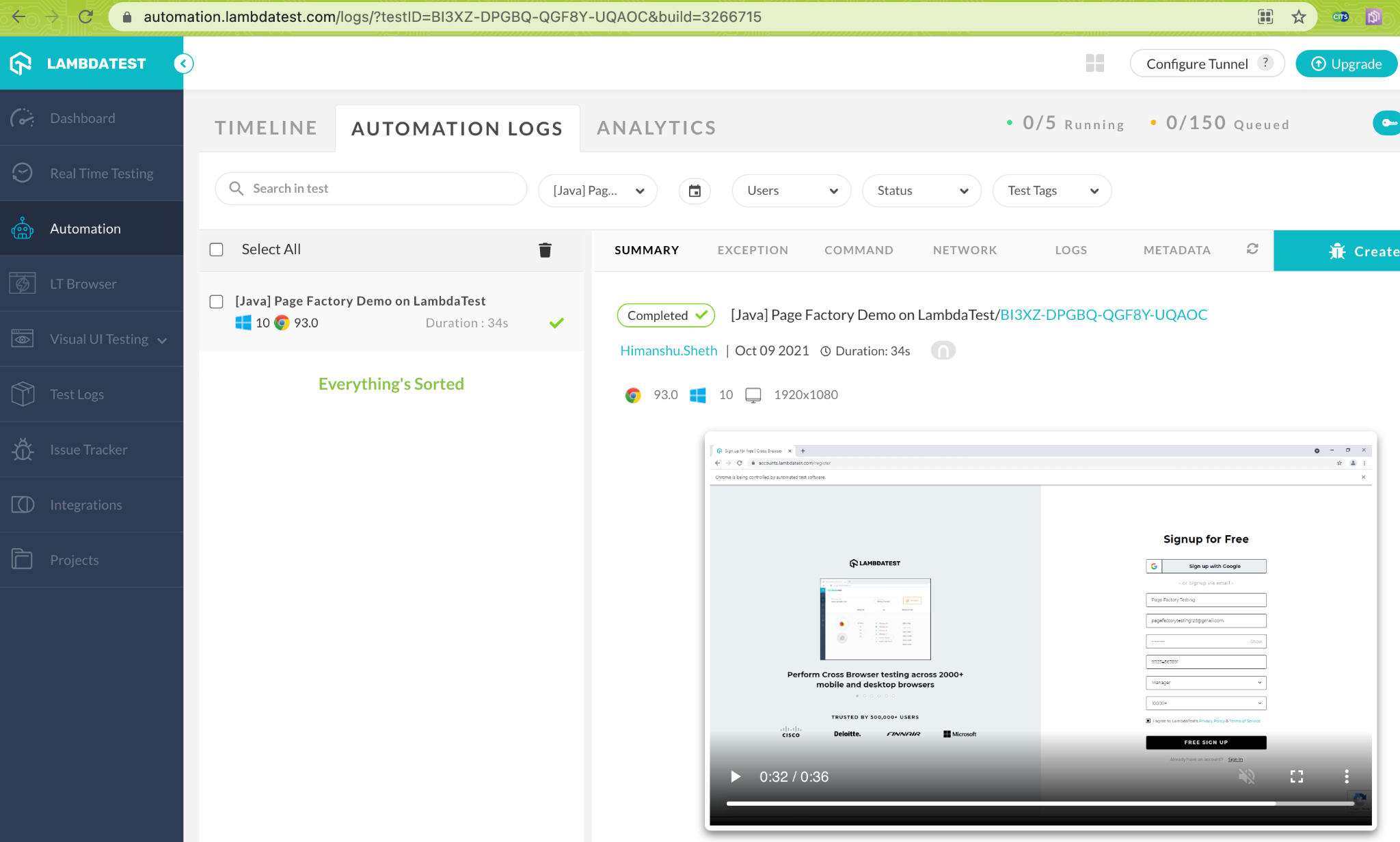1400x842 pixels.
Task: Open the Users filter dropdown
Action: point(791,191)
